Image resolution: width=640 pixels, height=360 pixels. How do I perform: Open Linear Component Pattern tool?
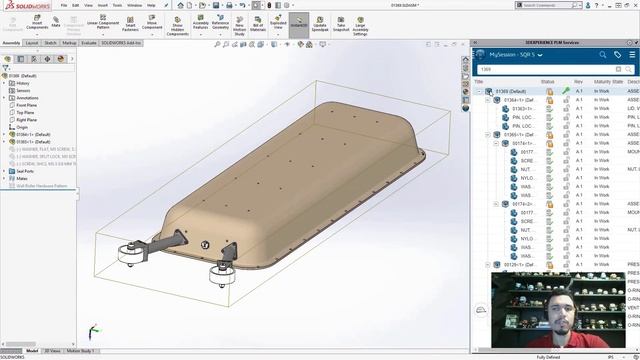click(103, 22)
